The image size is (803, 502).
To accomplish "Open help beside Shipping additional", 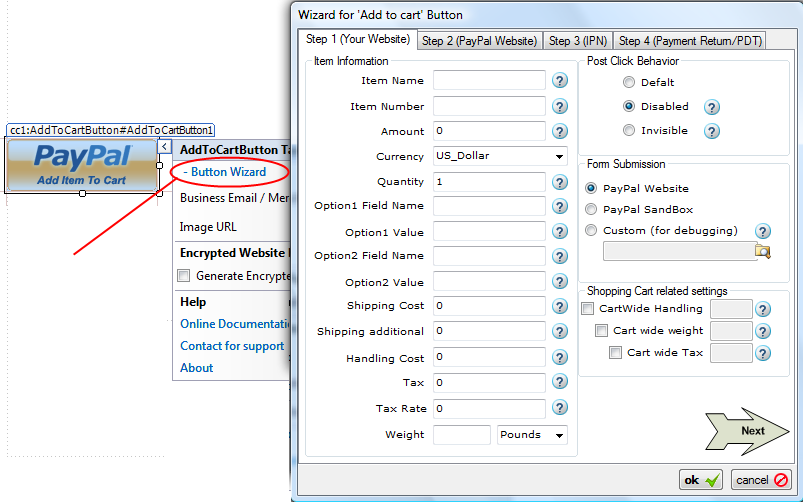I will [x=560, y=331].
